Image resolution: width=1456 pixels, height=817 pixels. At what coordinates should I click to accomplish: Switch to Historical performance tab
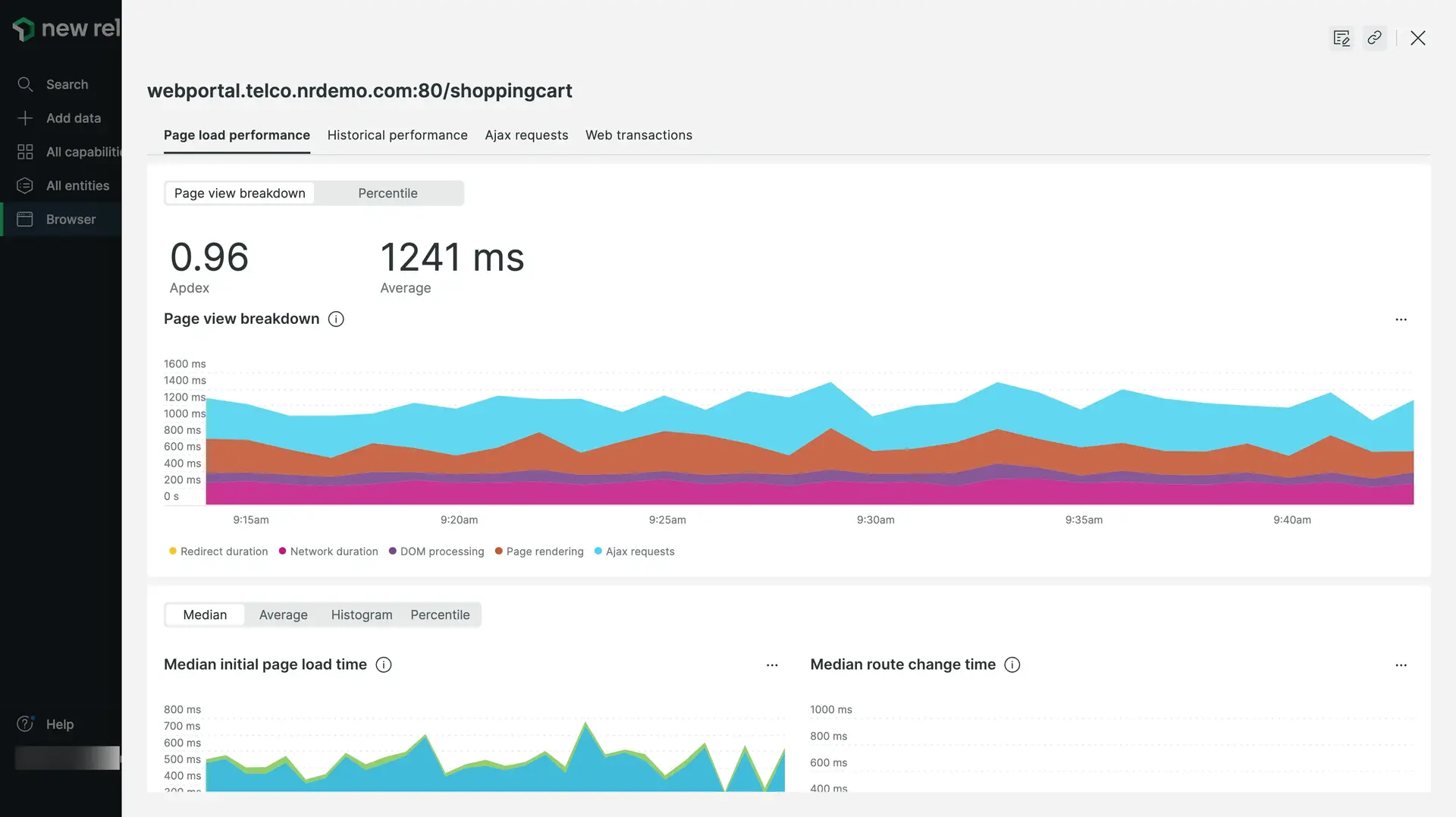coord(397,135)
